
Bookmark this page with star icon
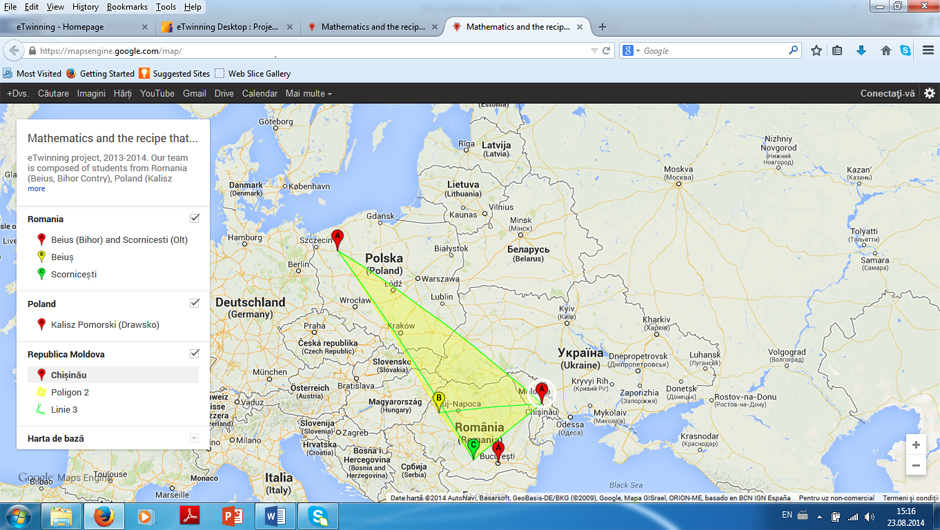[x=816, y=51]
